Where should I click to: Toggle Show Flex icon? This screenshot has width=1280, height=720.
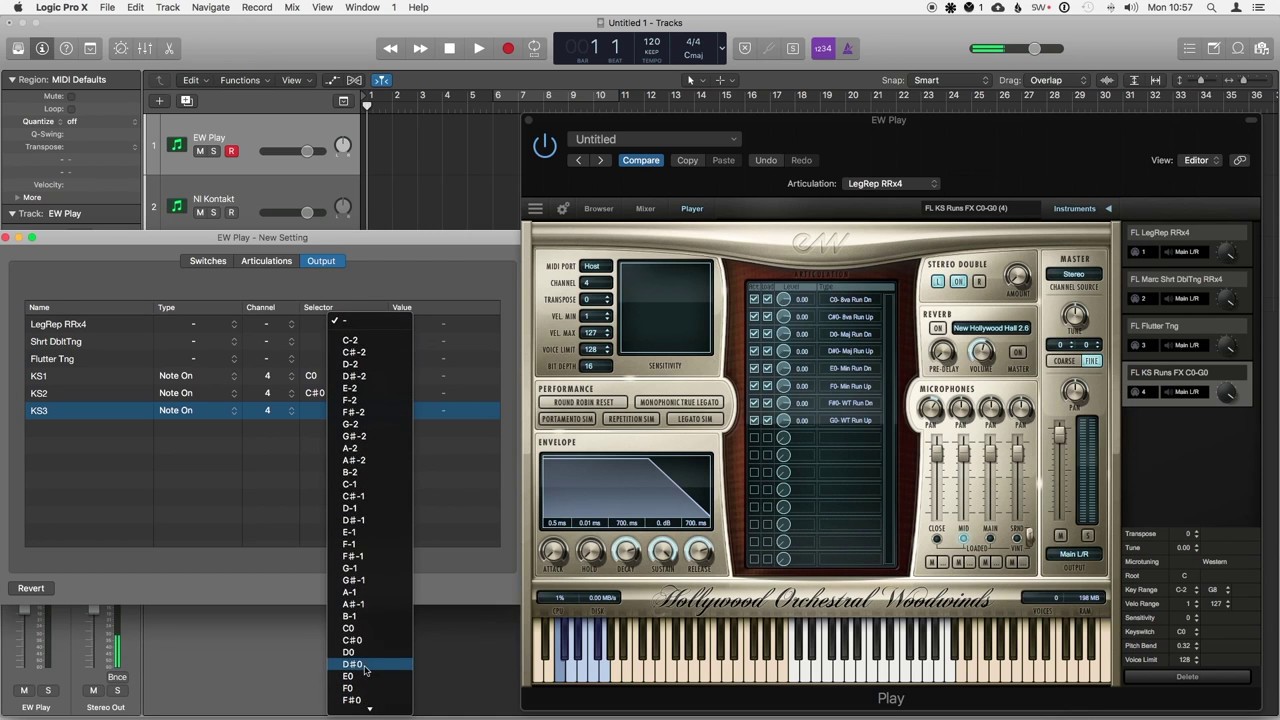tap(354, 80)
